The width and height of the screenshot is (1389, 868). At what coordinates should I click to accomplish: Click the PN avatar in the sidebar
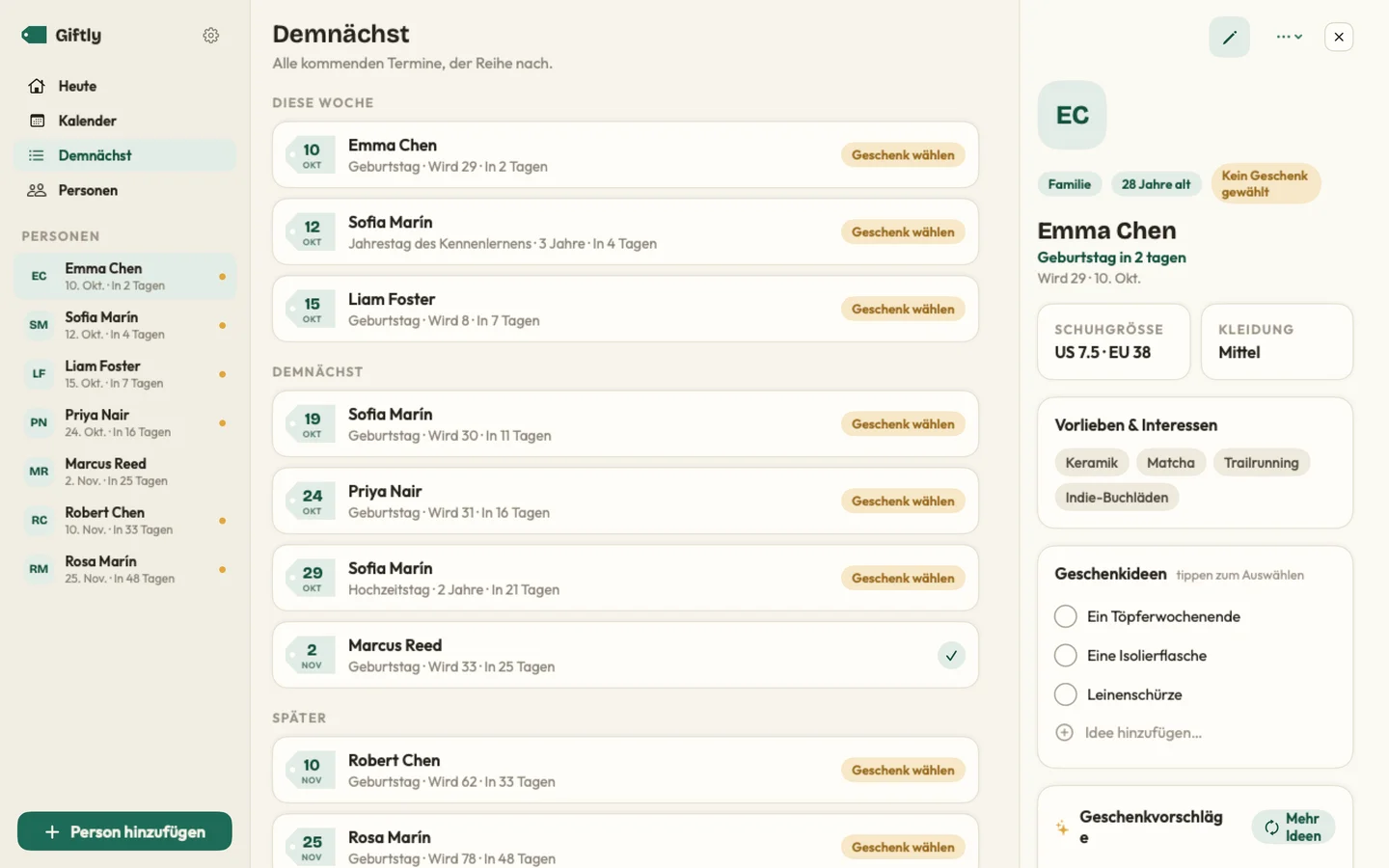[x=39, y=422]
